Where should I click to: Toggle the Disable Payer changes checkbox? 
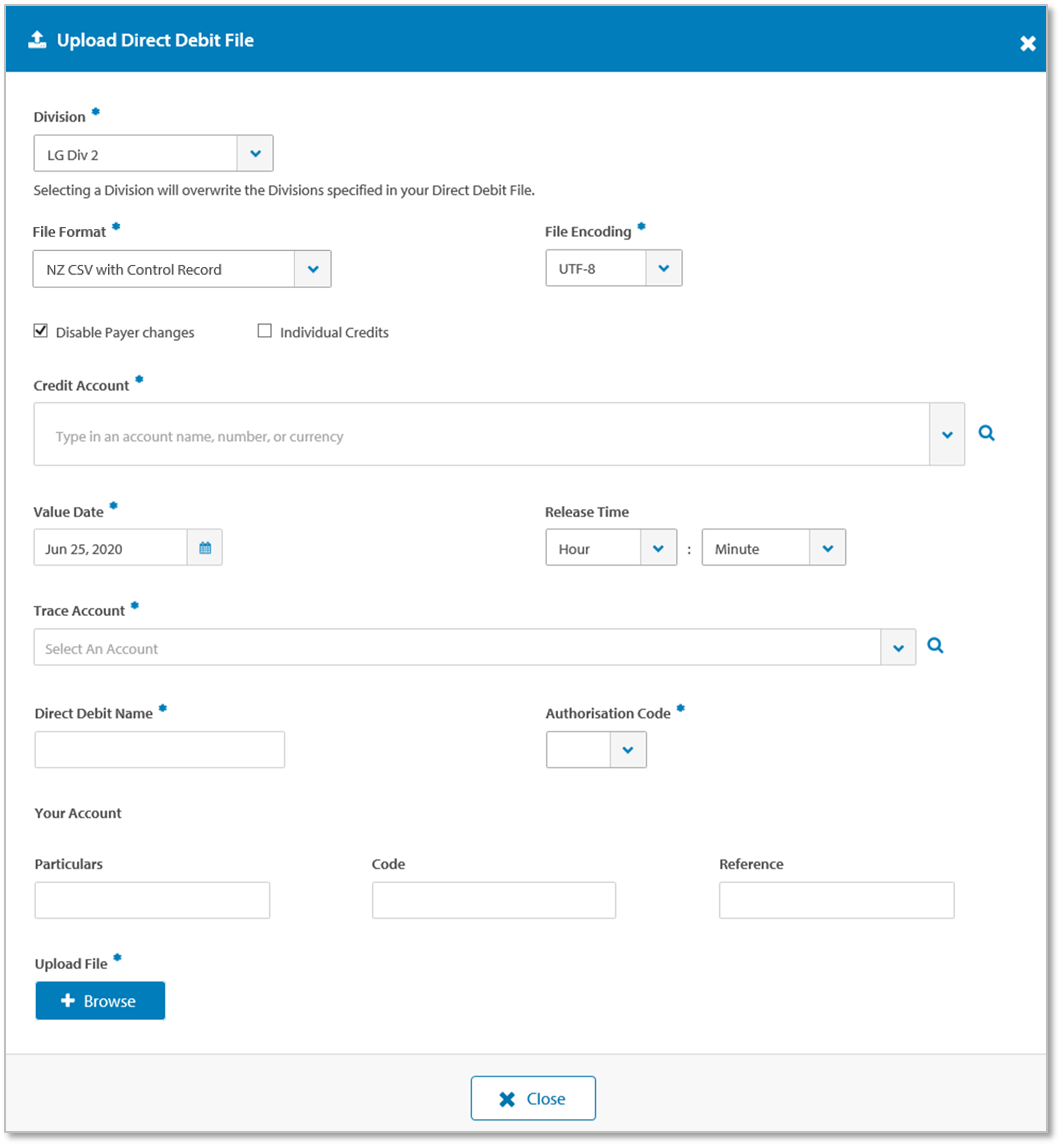pos(41,331)
